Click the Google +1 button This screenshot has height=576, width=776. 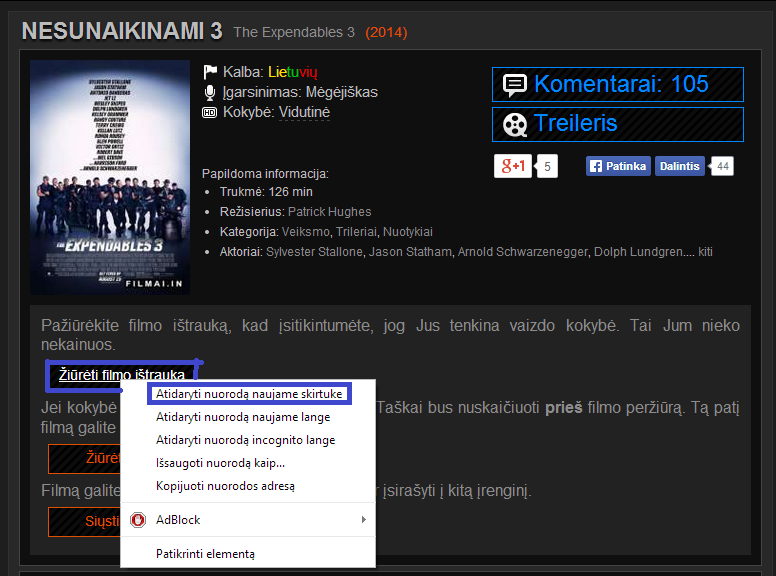click(x=513, y=166)
